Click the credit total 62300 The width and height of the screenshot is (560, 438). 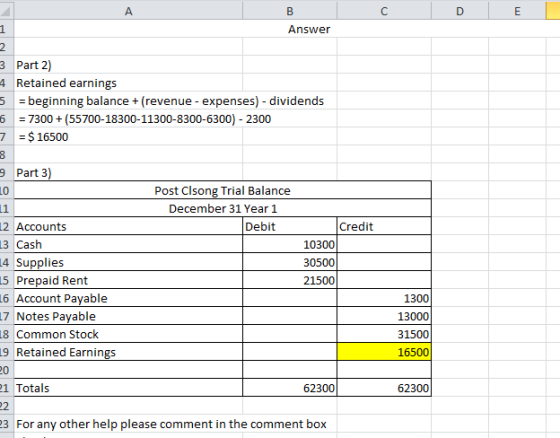(384, 388)
